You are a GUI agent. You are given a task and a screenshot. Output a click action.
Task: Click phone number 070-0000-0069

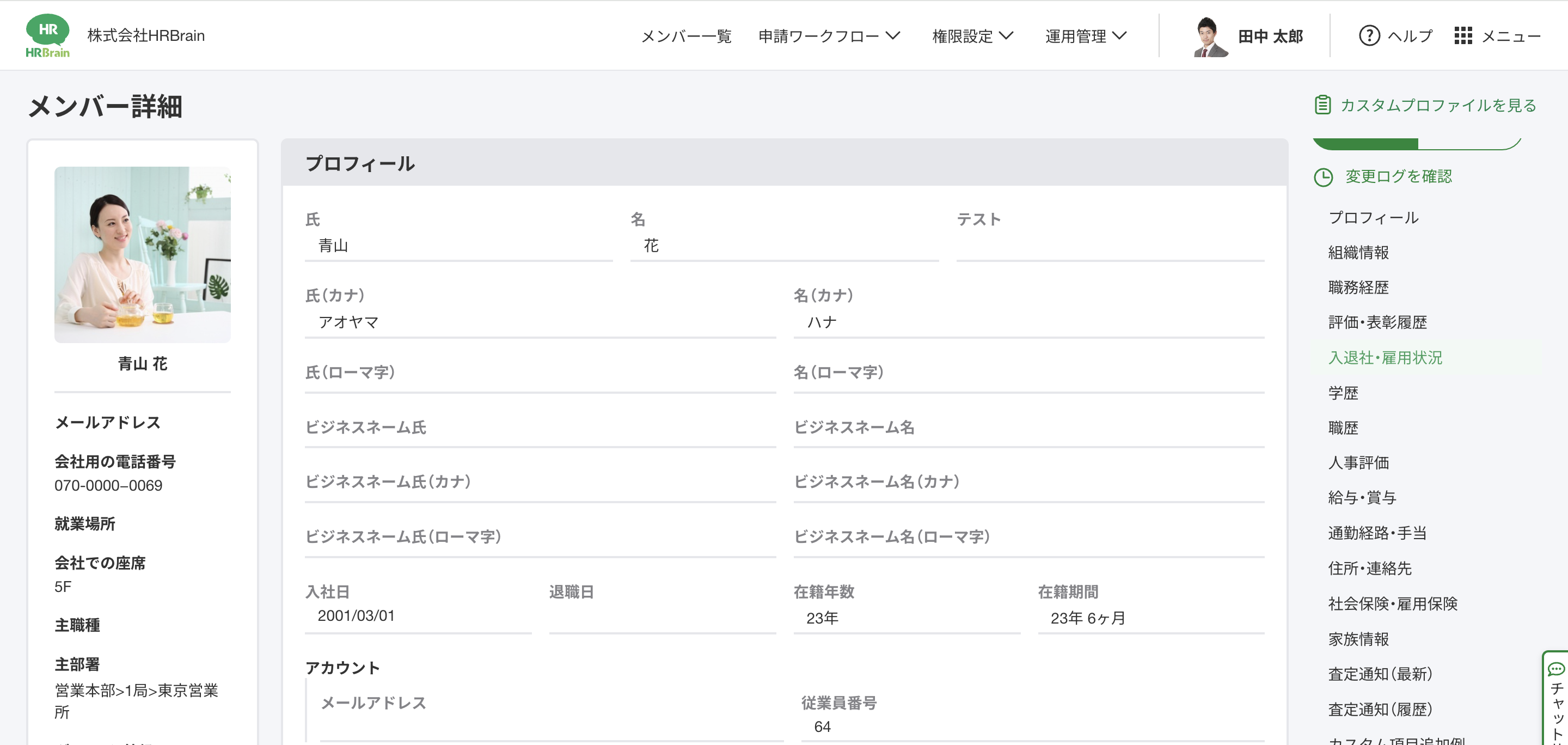pyautogui.click(x=108, y=486)
